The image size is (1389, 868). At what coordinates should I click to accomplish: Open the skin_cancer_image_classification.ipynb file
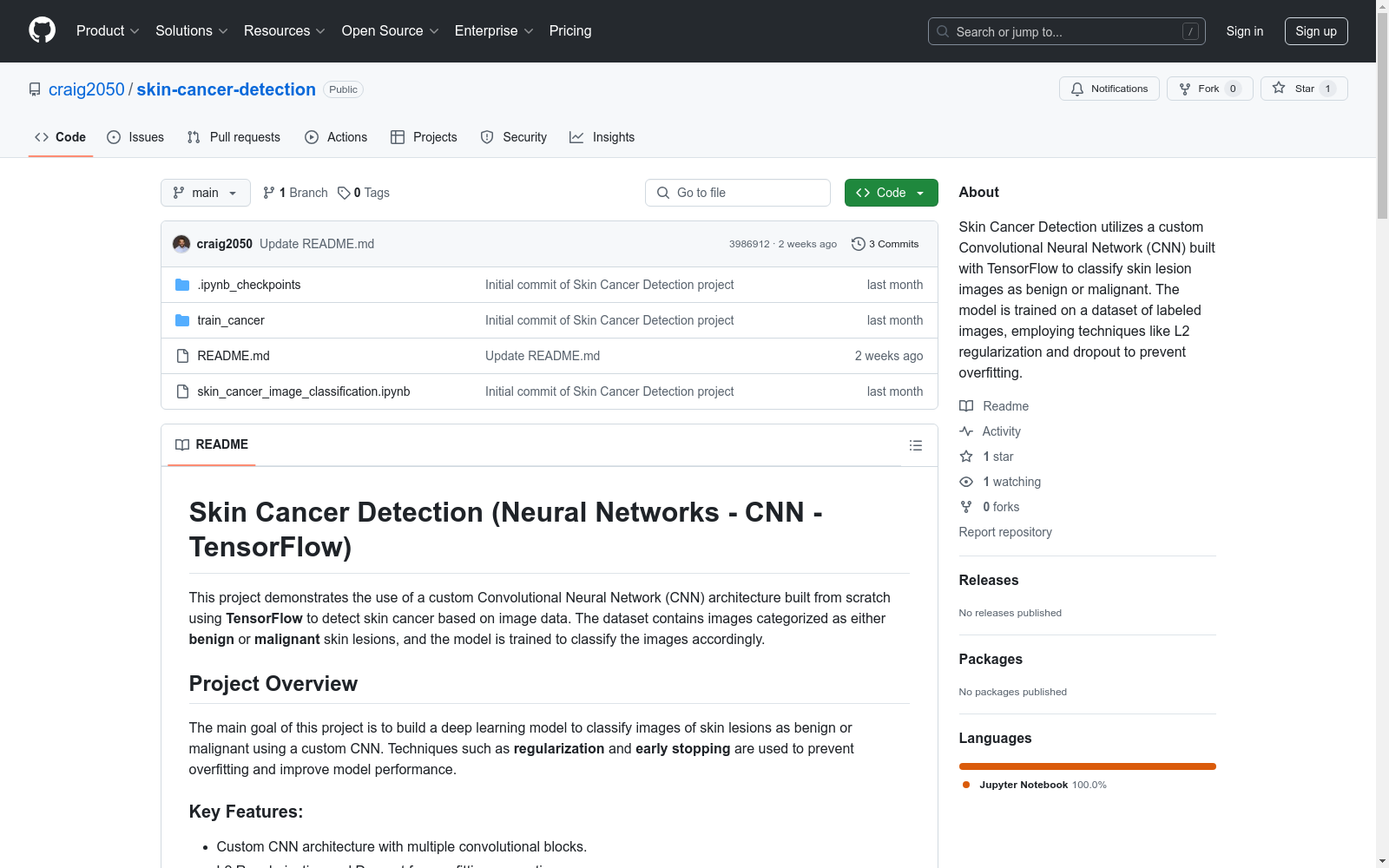pyautogui.click(x=304, y=391)
